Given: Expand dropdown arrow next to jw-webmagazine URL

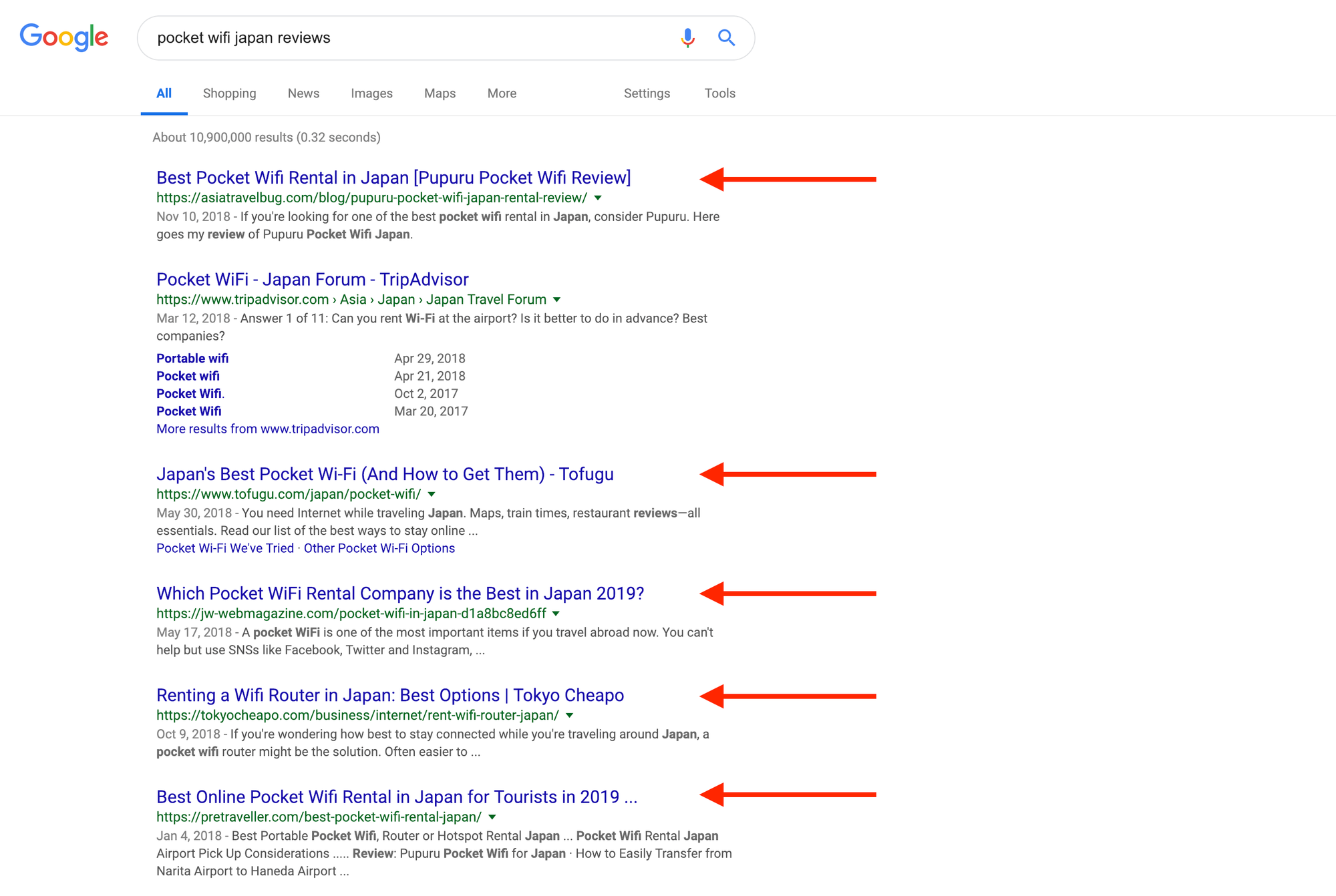Looking at the screenshot, I should click(x=556, y=614).
